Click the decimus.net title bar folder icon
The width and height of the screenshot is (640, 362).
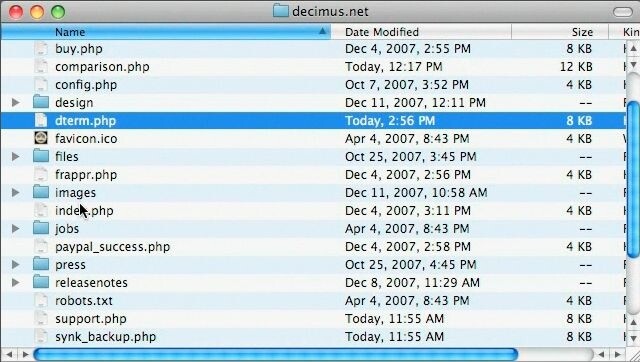pyautogui.click(x=281, y=11)
